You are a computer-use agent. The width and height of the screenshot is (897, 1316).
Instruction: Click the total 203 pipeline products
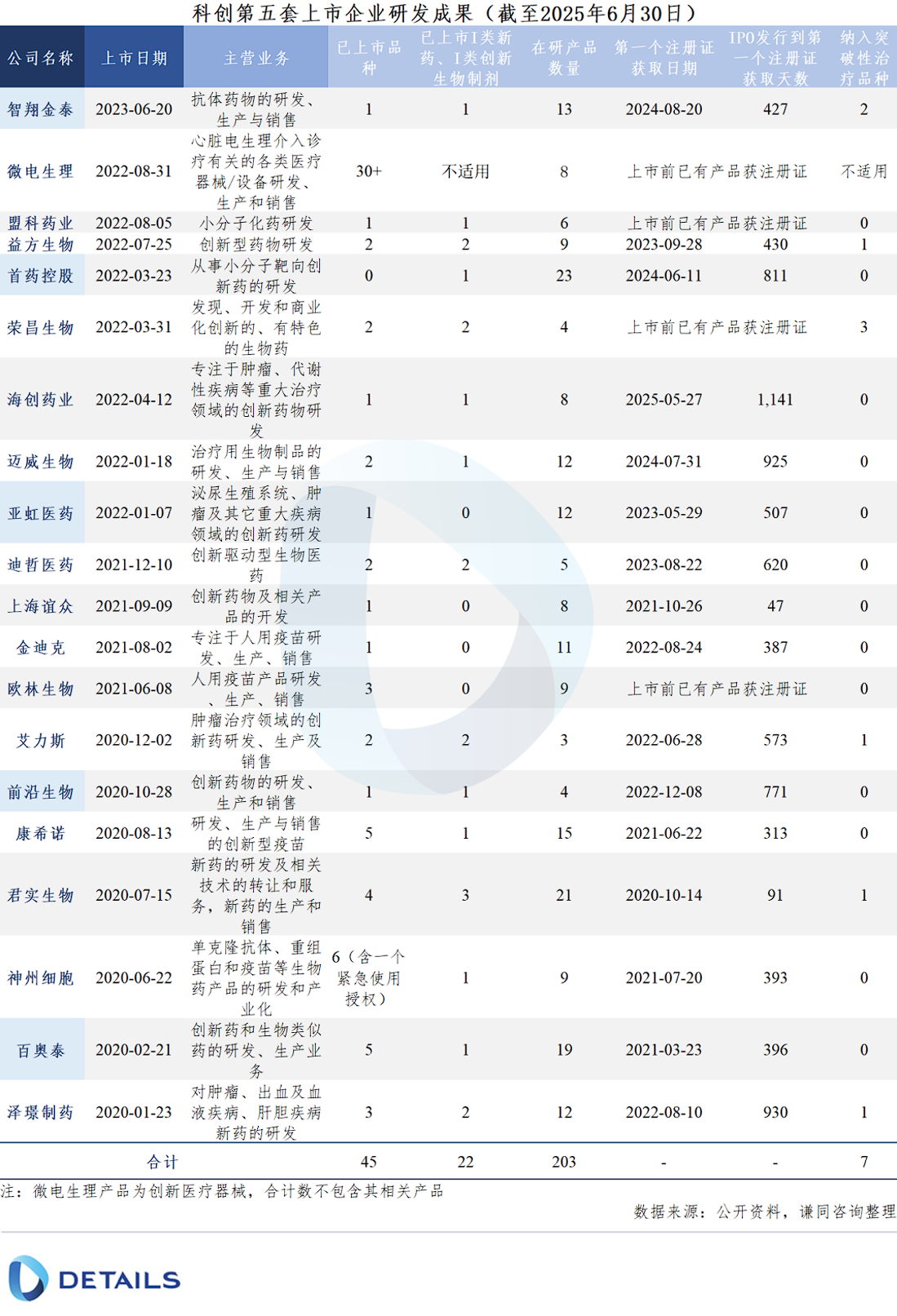click(x=564, y=1162)
